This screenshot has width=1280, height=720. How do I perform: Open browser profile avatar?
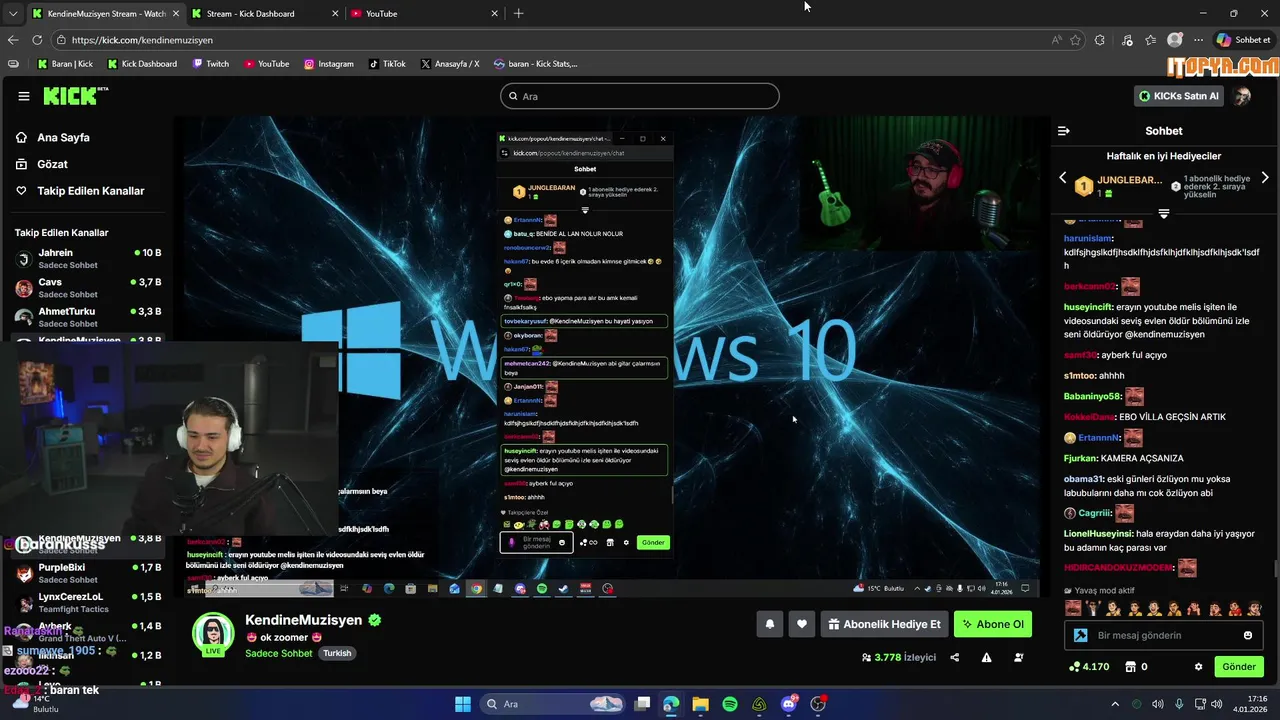tap(1175, 40)
